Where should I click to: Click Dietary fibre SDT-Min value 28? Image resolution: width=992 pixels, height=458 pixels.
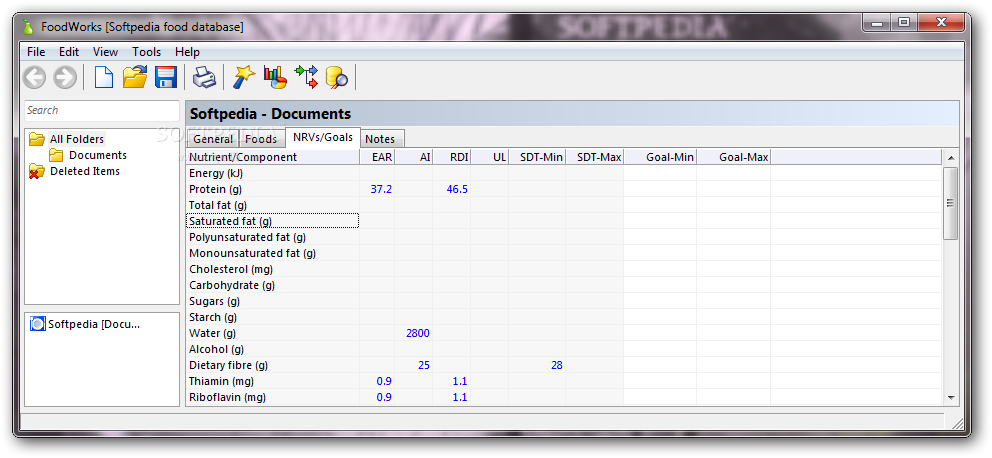tap(557, 365)
